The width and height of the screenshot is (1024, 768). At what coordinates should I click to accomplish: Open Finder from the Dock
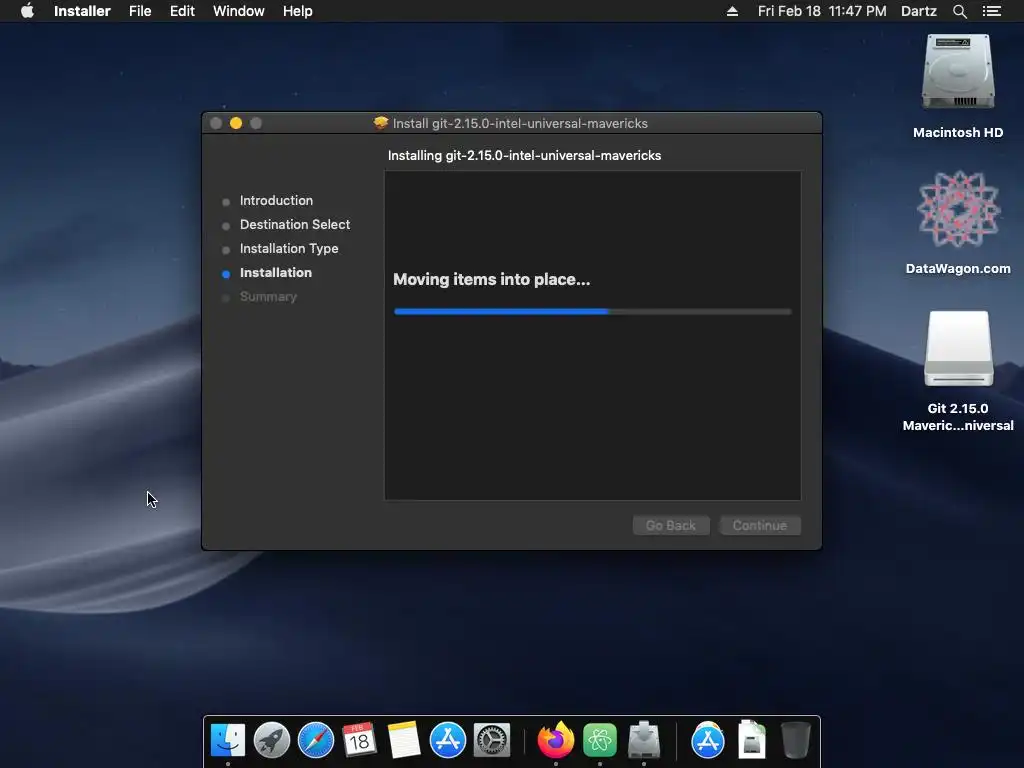click(228, 740)
